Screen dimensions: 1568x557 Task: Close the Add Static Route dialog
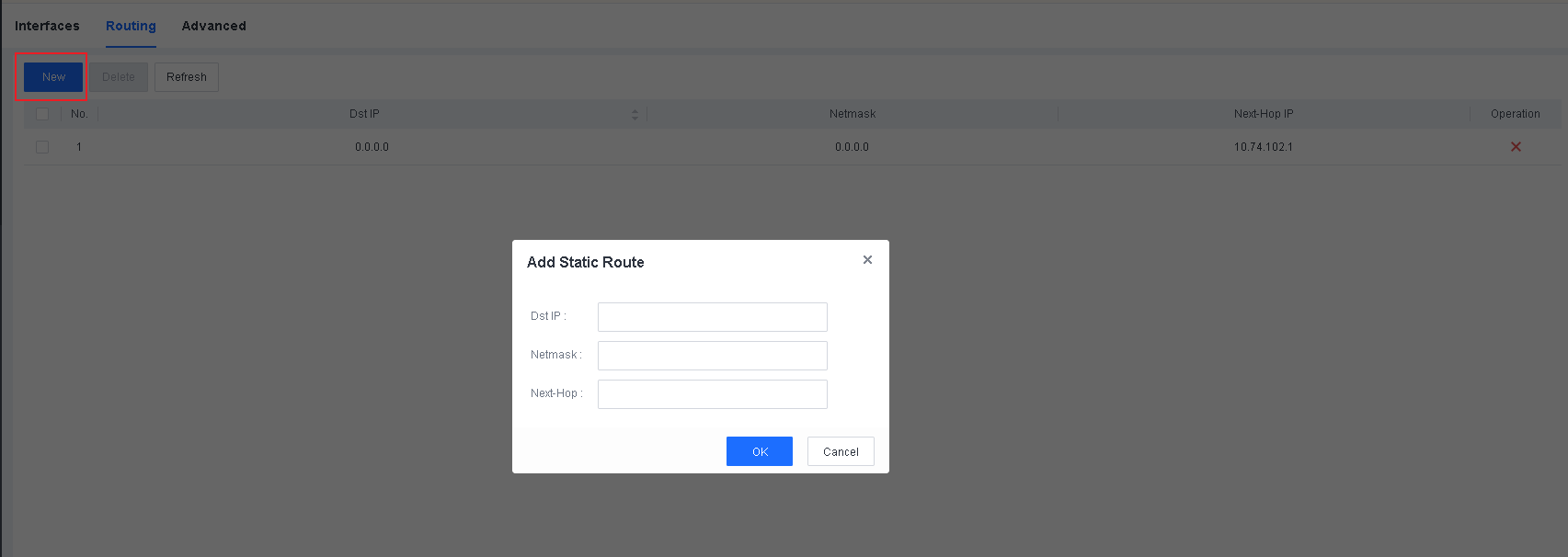tap(867, 260)
